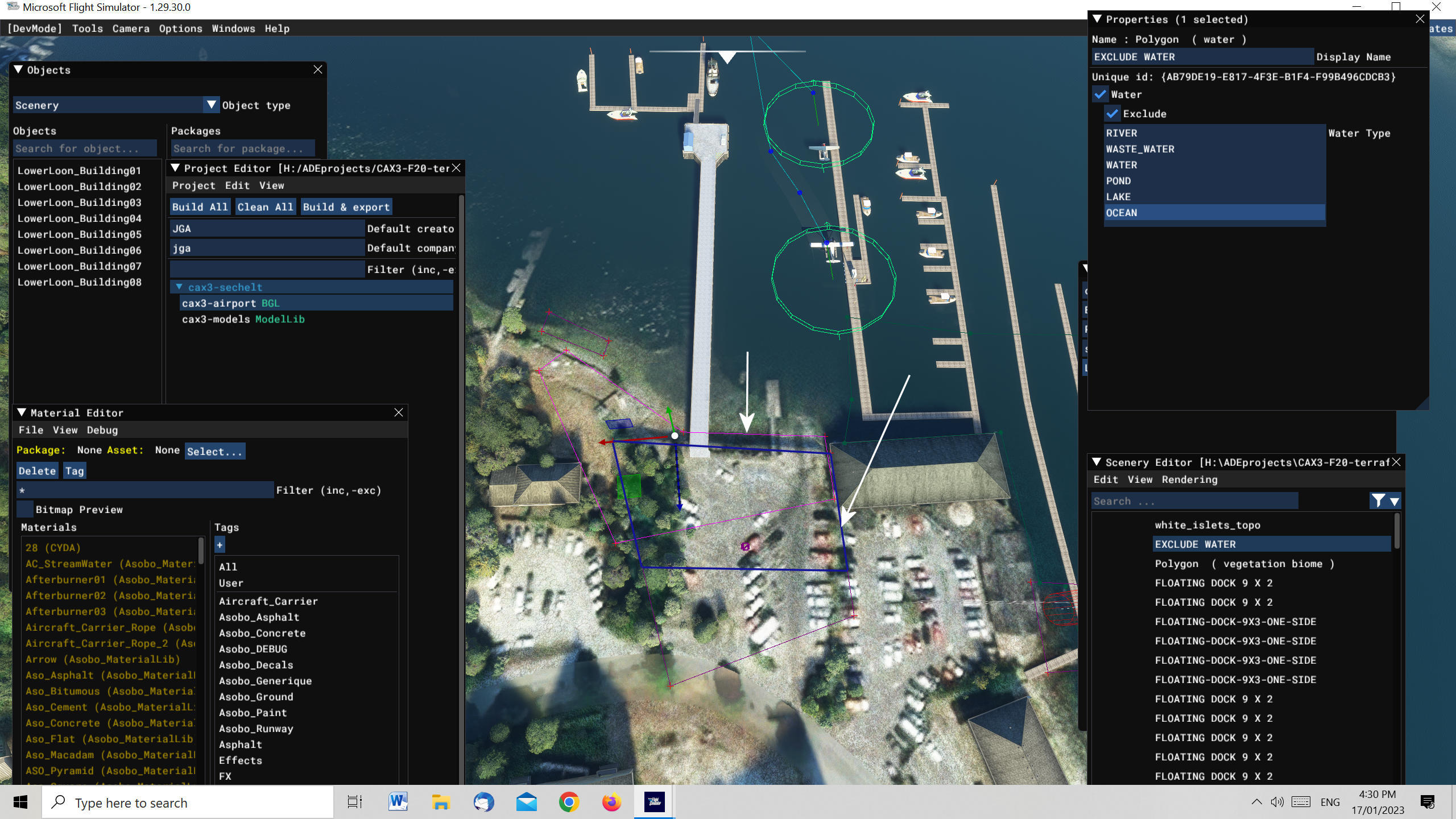Click the Delete button in Material Editor
Screen dimensions: 1456x819
click(x=37, y=470)
